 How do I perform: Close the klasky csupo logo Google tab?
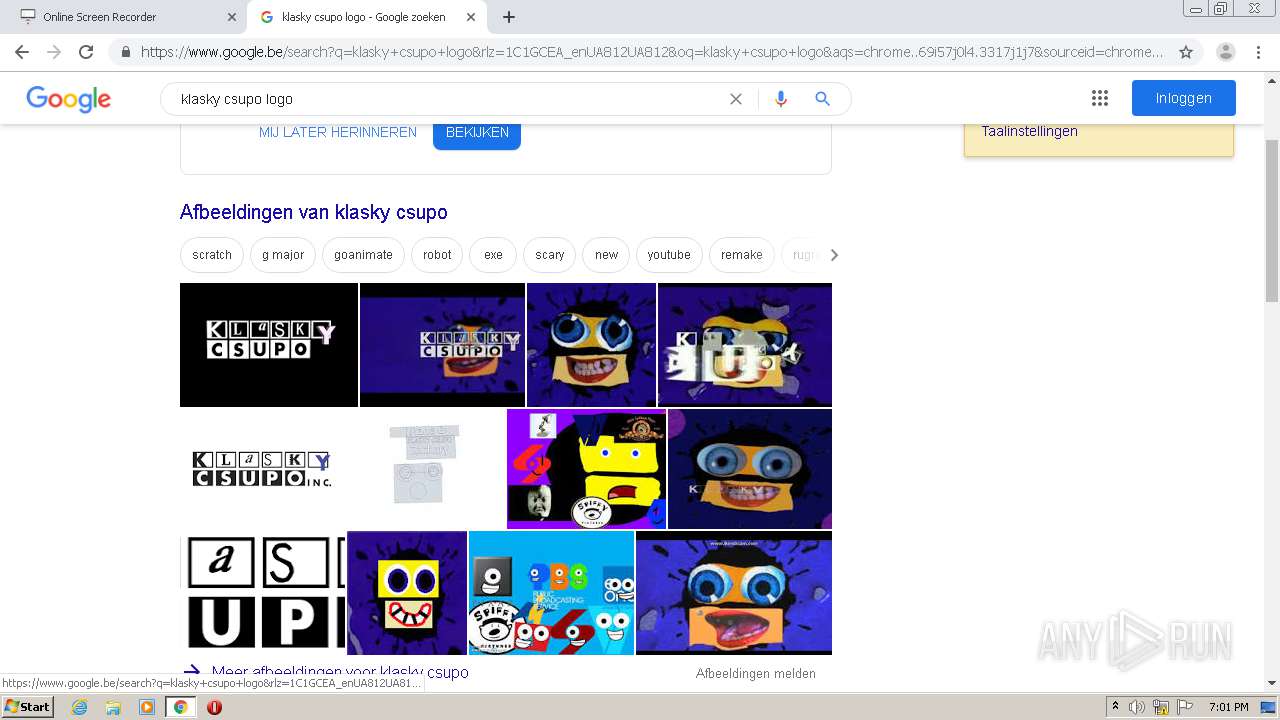point(470,17)
